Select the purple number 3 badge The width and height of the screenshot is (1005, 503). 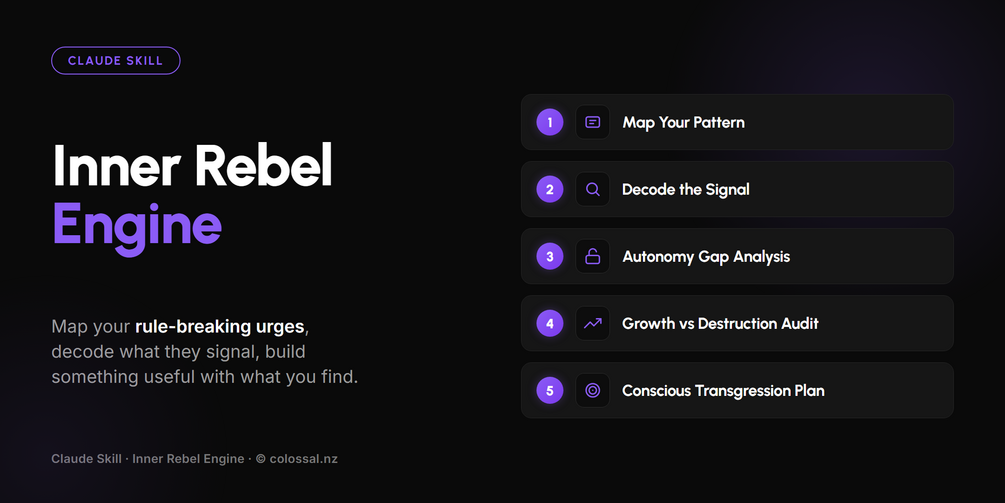pyautogui.click(x=550, y=256)
